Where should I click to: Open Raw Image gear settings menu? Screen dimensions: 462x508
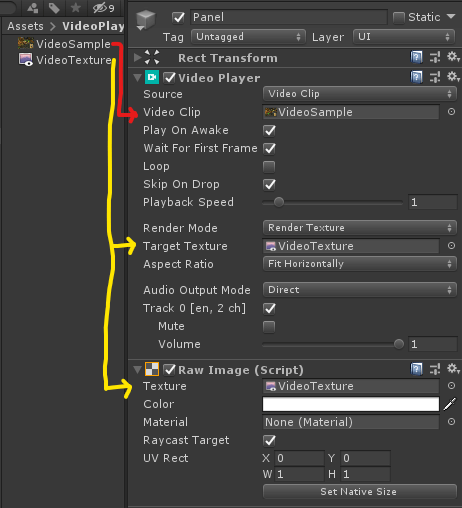(453, 369)
